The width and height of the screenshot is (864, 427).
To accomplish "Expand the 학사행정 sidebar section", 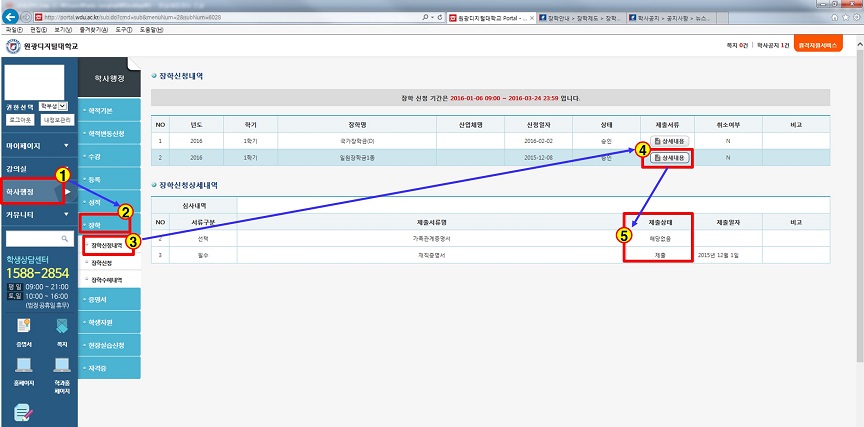I will [x=36, y=191].
